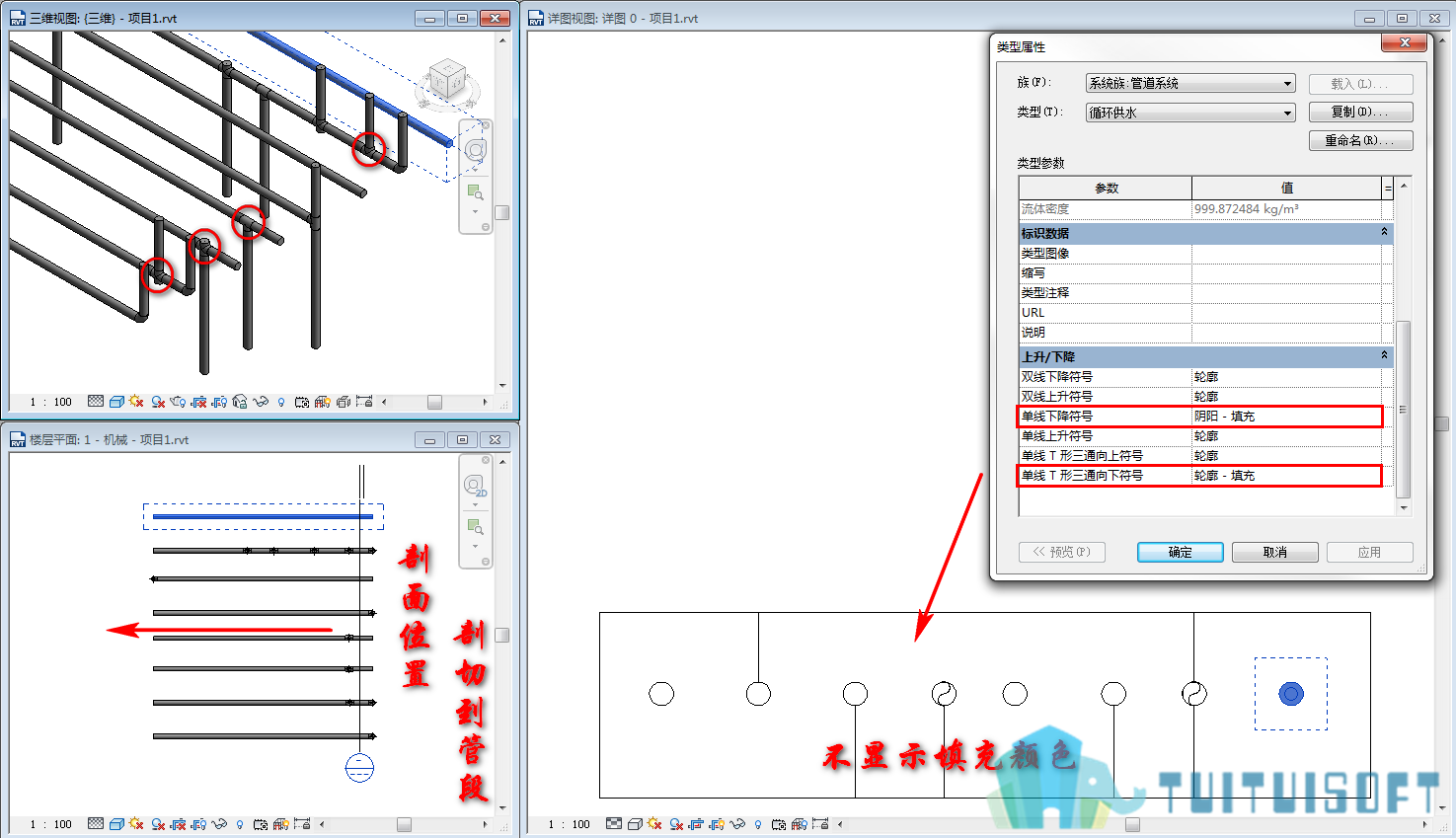Open the steering wheel in 3D navigation bar
Image resolution: width=1456 pixels, height=838 pixels.
coord(476,150)
